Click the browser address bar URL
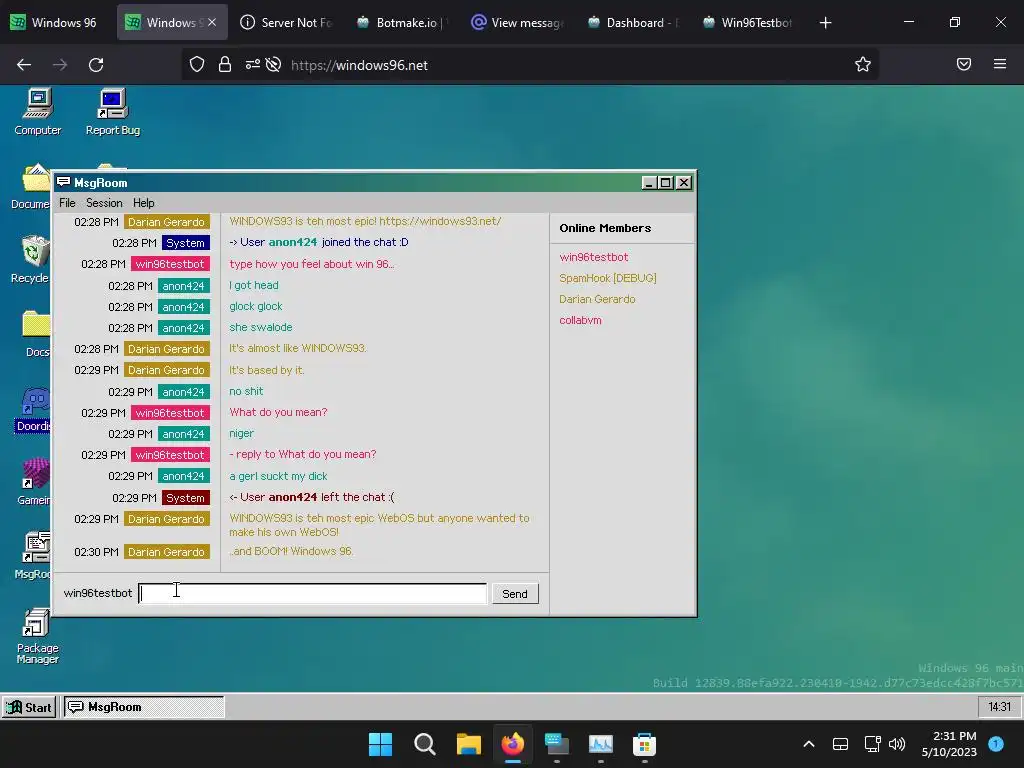The width and height of the screenshot is (1024, 768). (360, 65)
